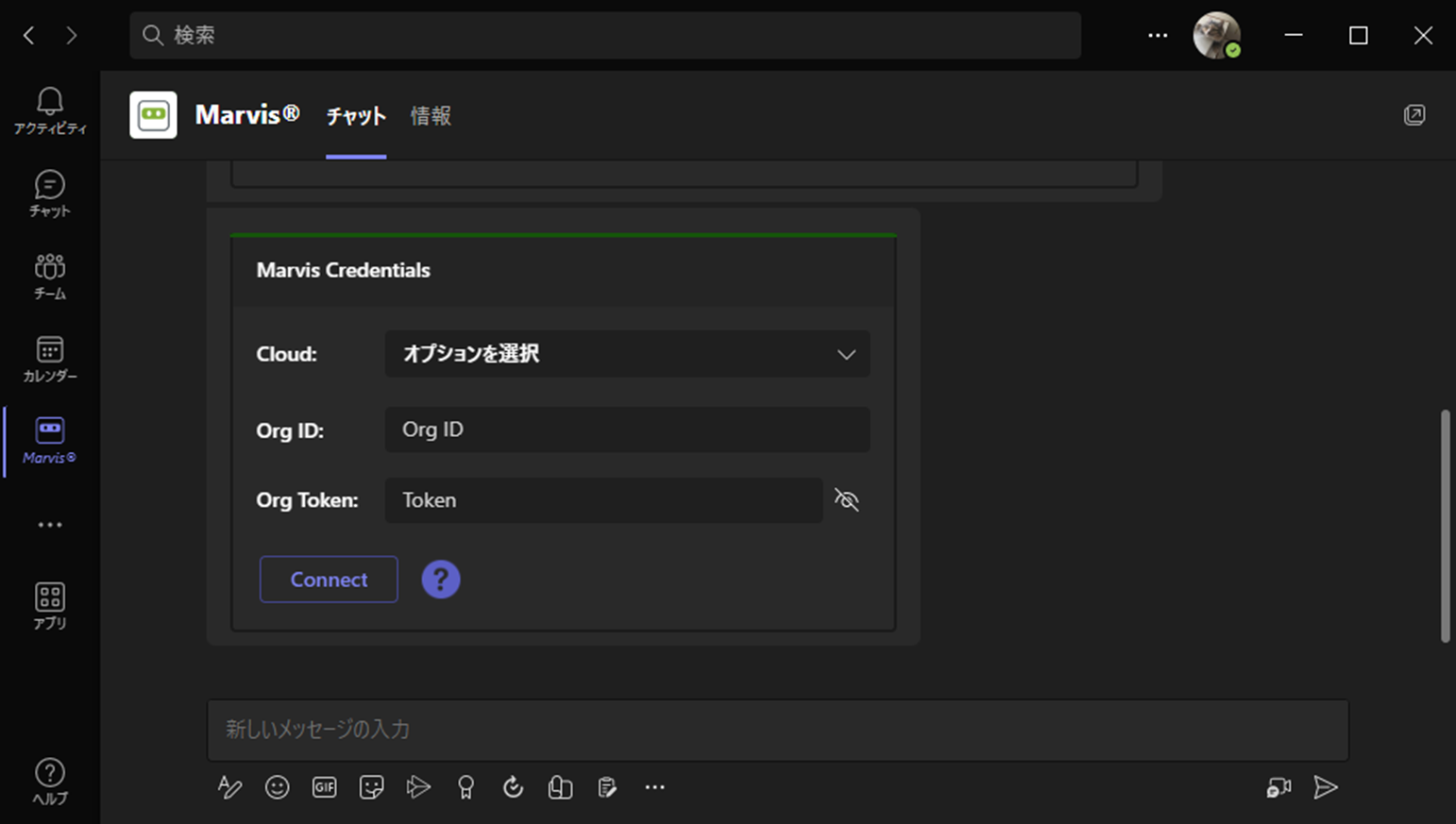Click the send message arrow
This screenshot has height=824, width=1456.
click(x=1326, y=787)
